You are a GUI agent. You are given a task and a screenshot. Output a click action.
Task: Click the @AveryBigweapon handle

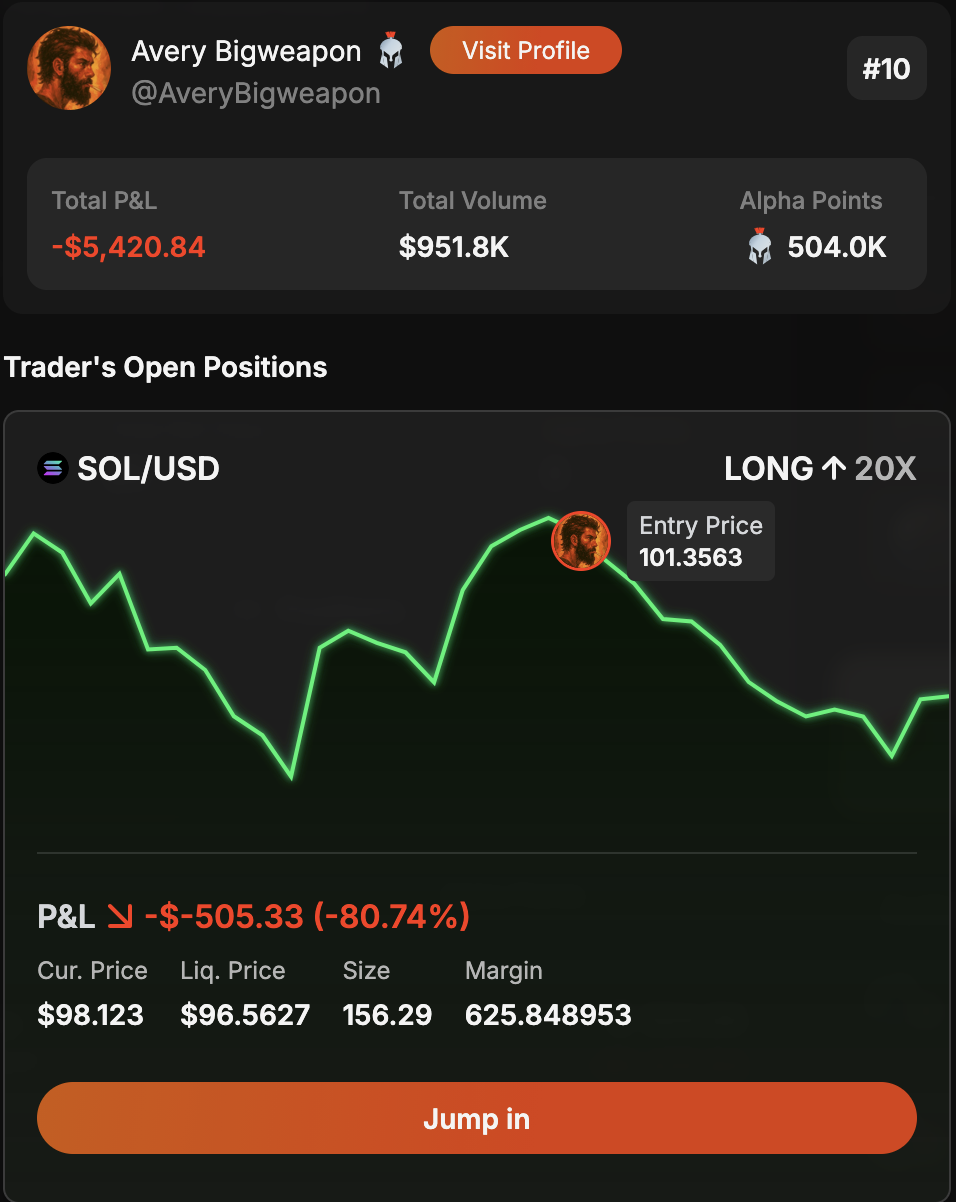(x=256, y=93)
